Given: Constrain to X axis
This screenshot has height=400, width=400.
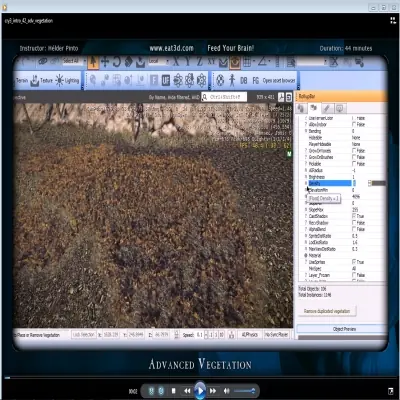Looking at the screenshot, I should [176, 62].
